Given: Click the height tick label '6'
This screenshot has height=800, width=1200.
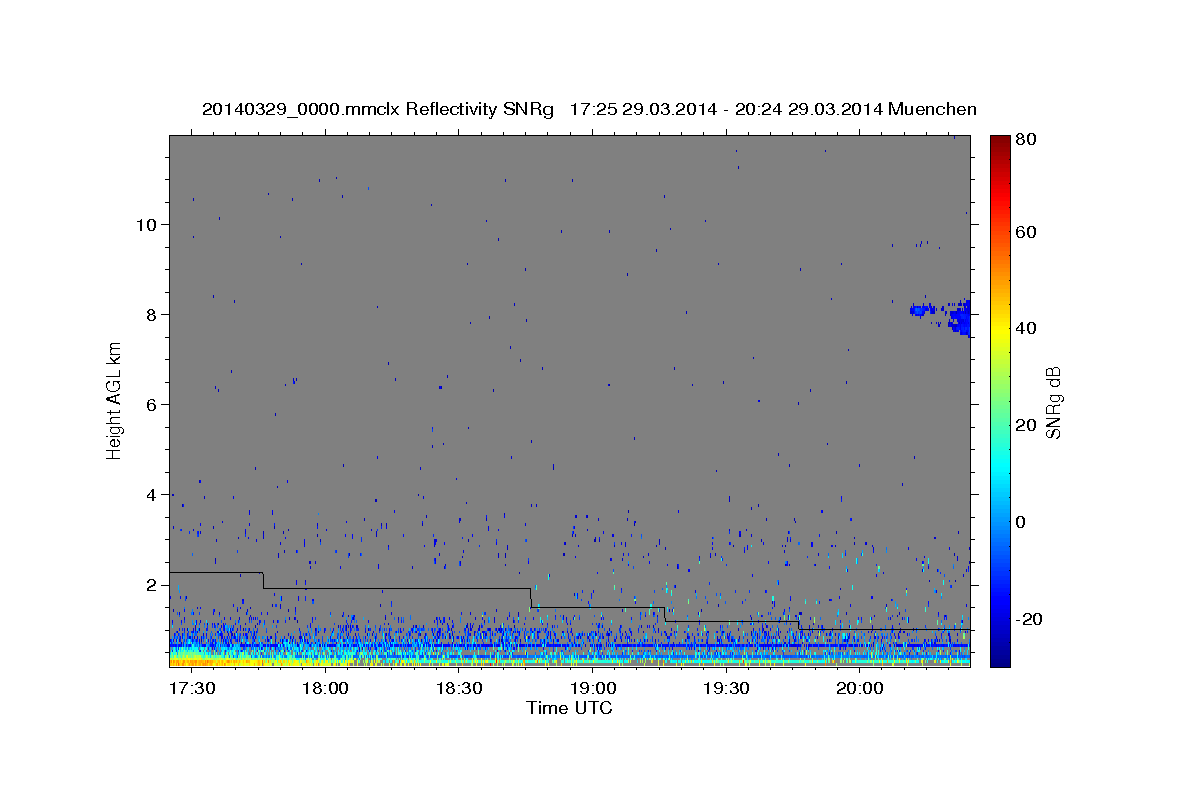Looking at the screenshot, I should [151, 404].
